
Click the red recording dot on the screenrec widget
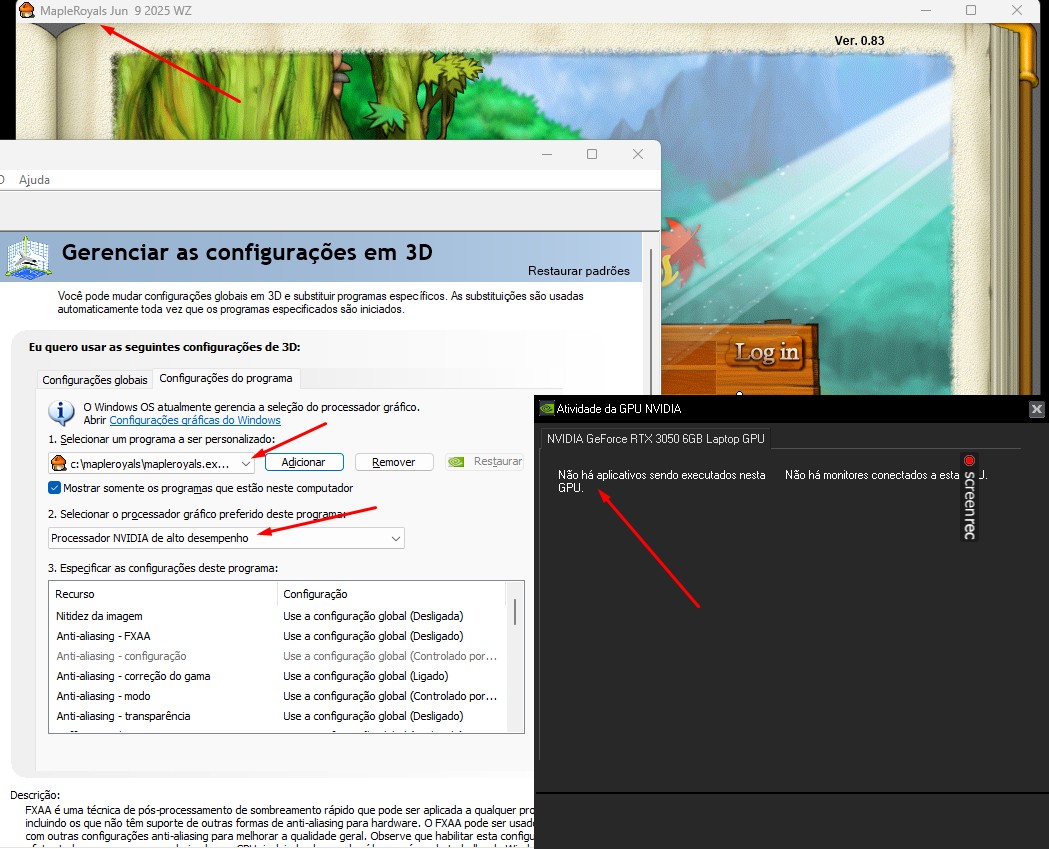(969, 460)
